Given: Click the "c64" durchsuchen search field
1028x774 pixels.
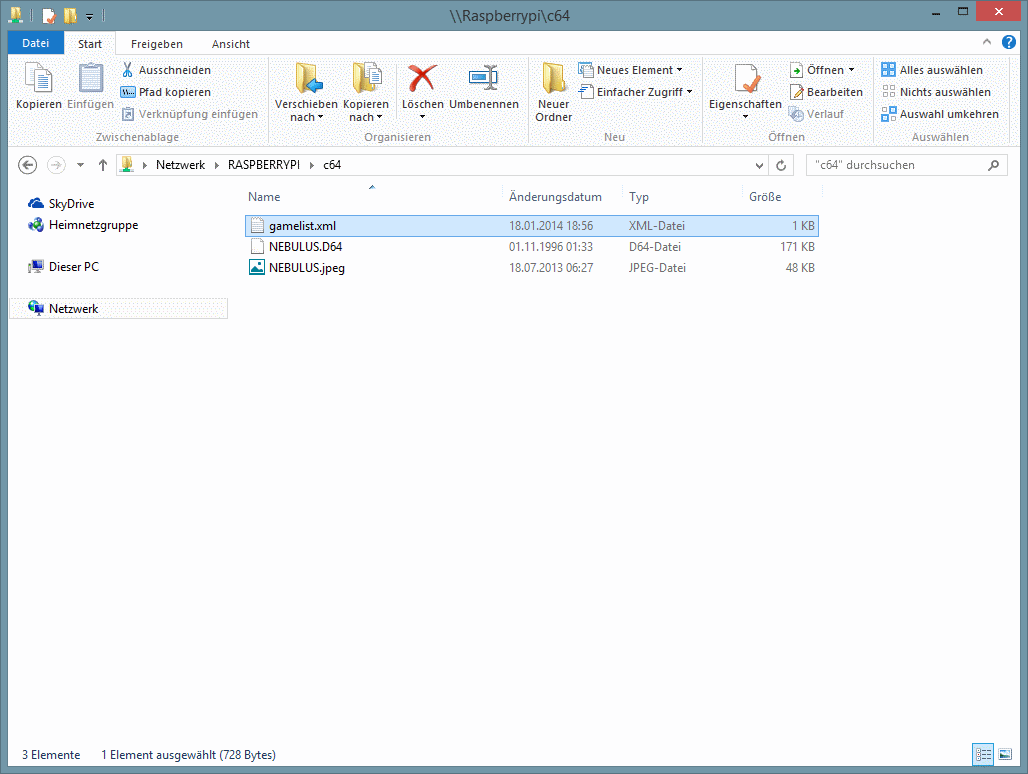Looking at the screenshot, I should coord(896,165).
